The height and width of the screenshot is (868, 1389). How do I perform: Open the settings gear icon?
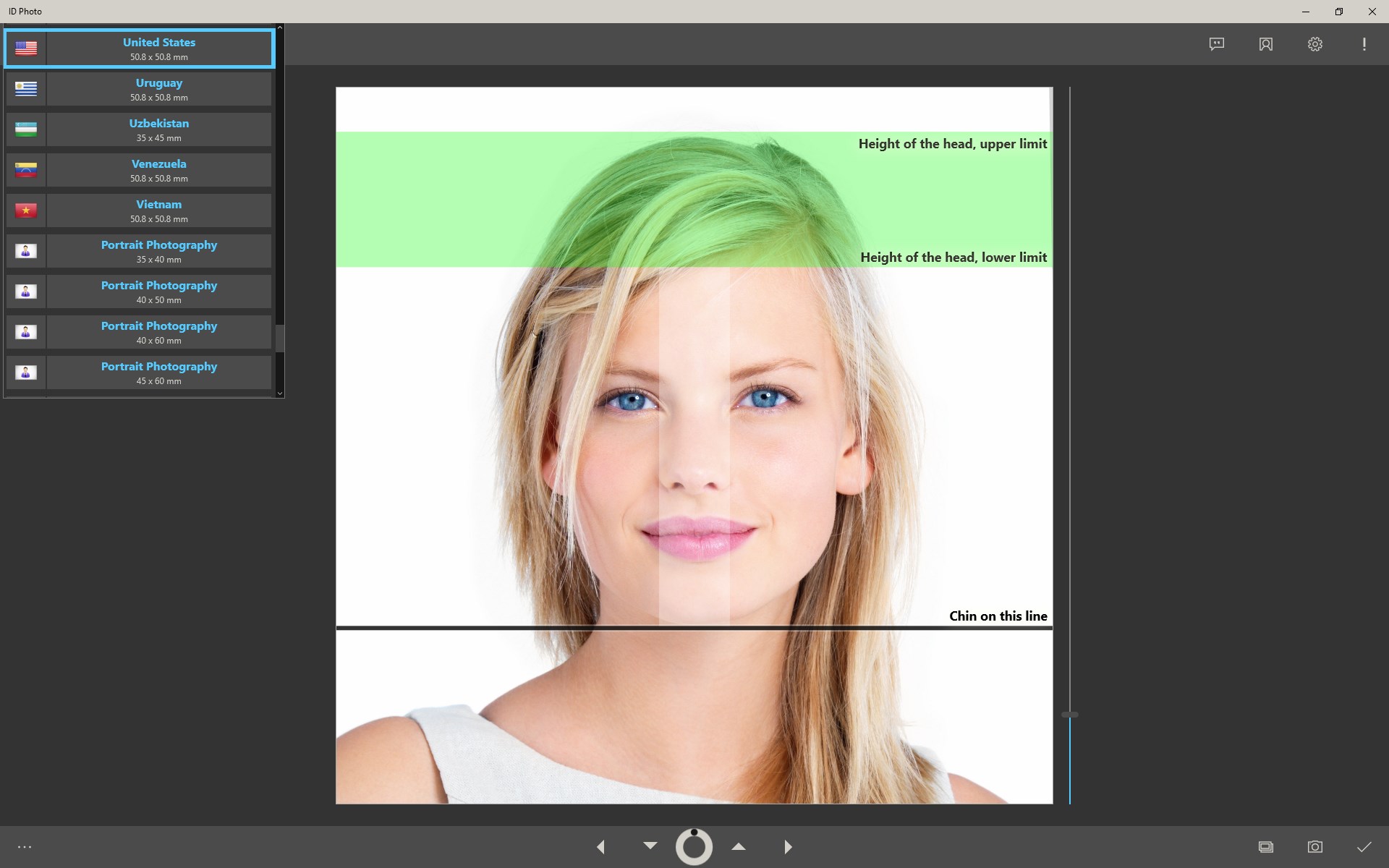(1314, 44)
